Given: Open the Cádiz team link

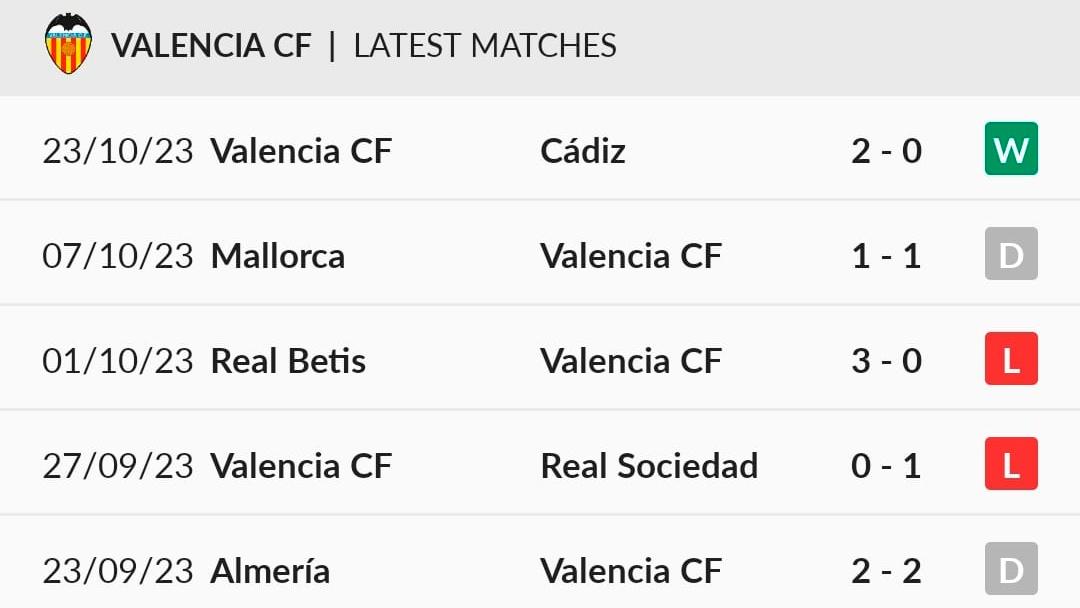Looking at the screenshot, I should pyautogui.click(x=583, y=151).
